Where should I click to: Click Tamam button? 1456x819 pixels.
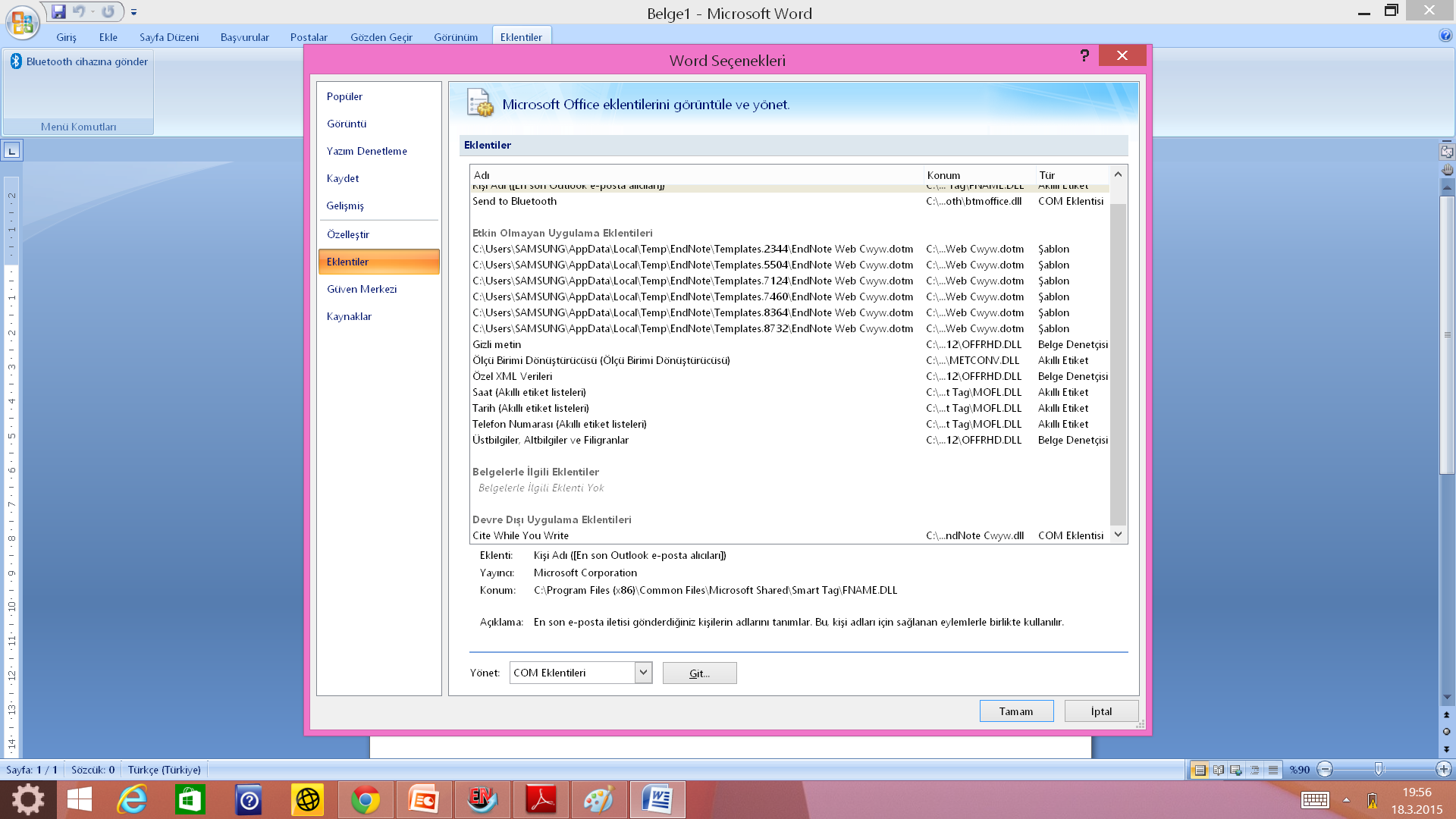point(1016,711)
